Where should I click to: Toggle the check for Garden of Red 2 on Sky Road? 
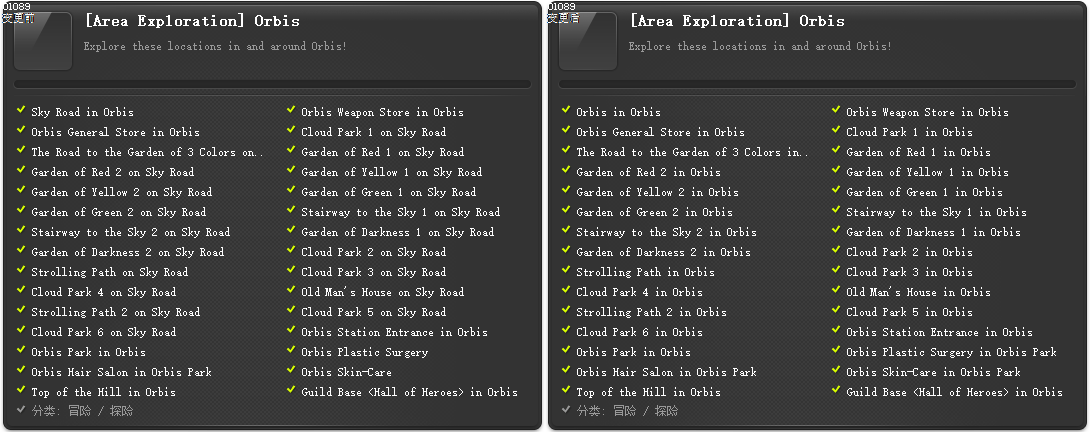[x=21, y=171]
